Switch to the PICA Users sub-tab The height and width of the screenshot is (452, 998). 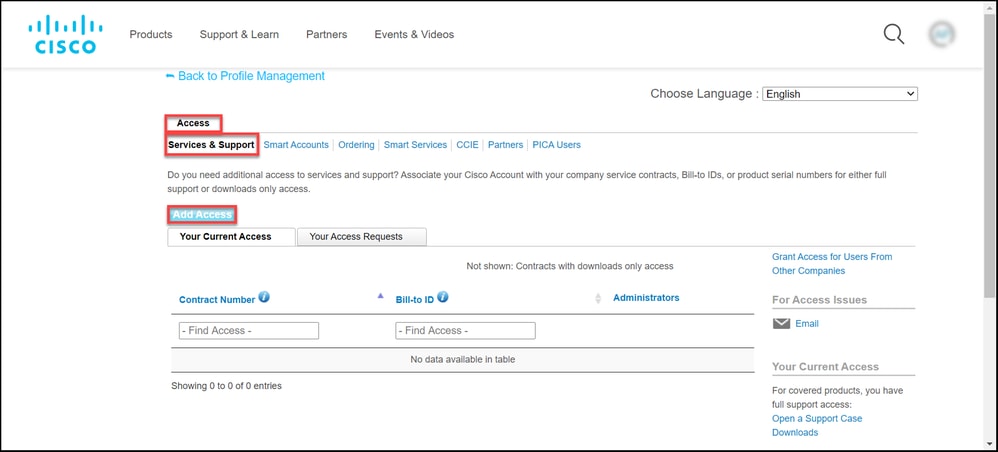tap(557, 145)
